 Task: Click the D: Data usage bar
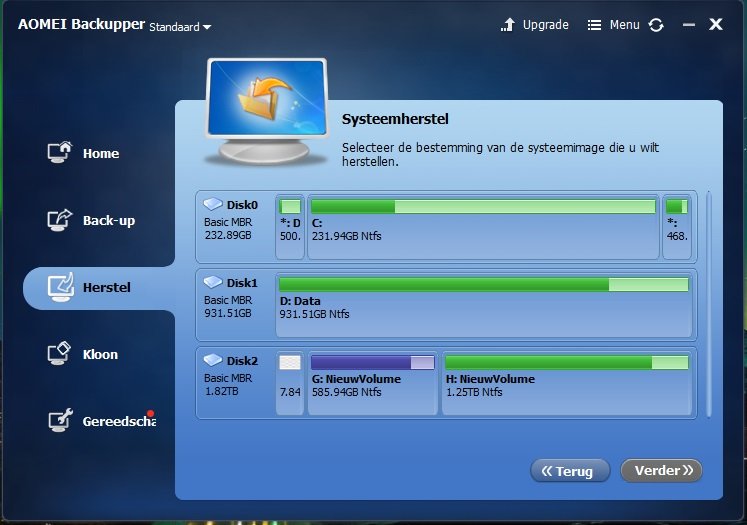coord(484,285)
